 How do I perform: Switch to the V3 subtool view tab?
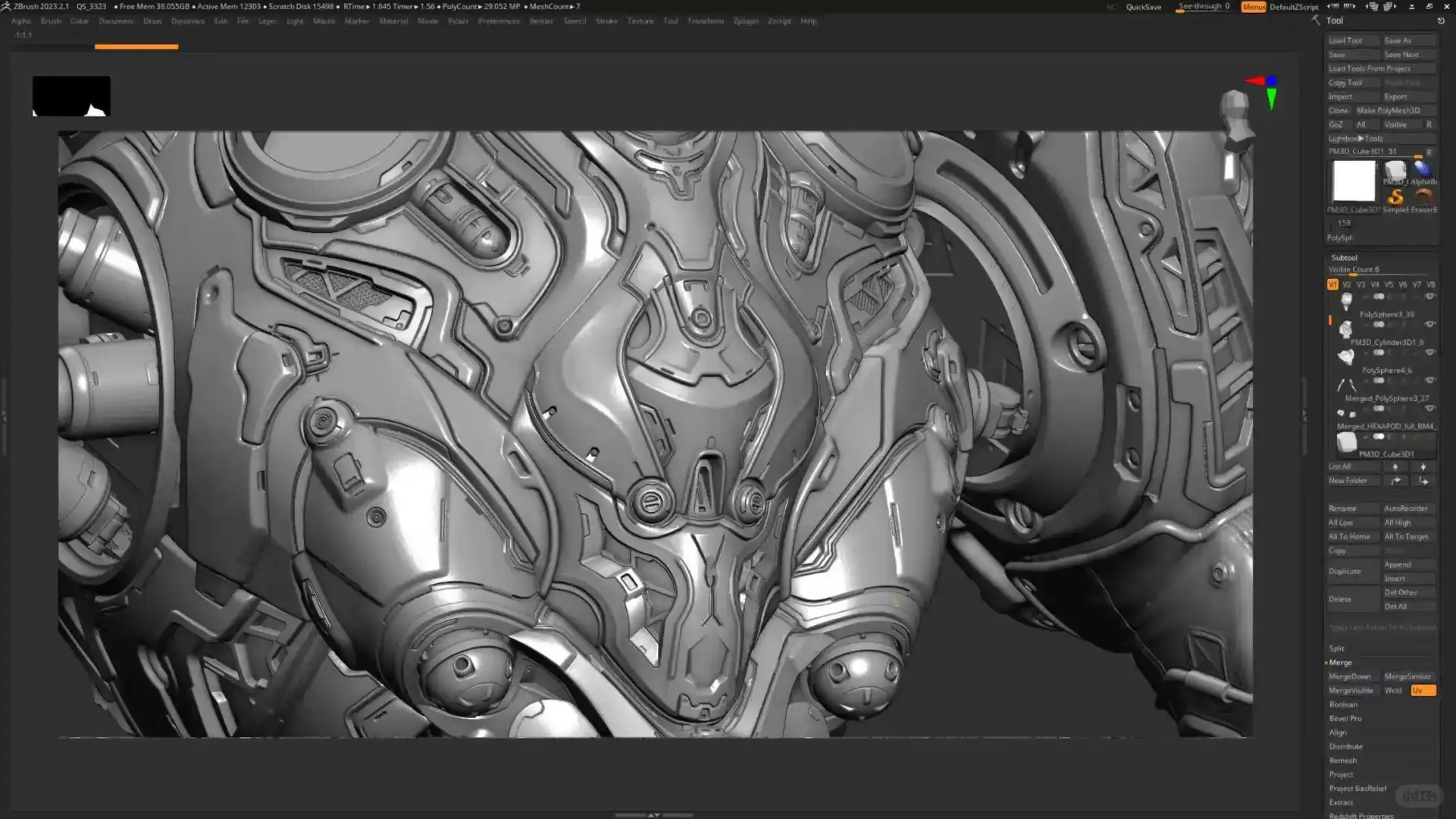pyautogui.click(x=1360, y=284)
